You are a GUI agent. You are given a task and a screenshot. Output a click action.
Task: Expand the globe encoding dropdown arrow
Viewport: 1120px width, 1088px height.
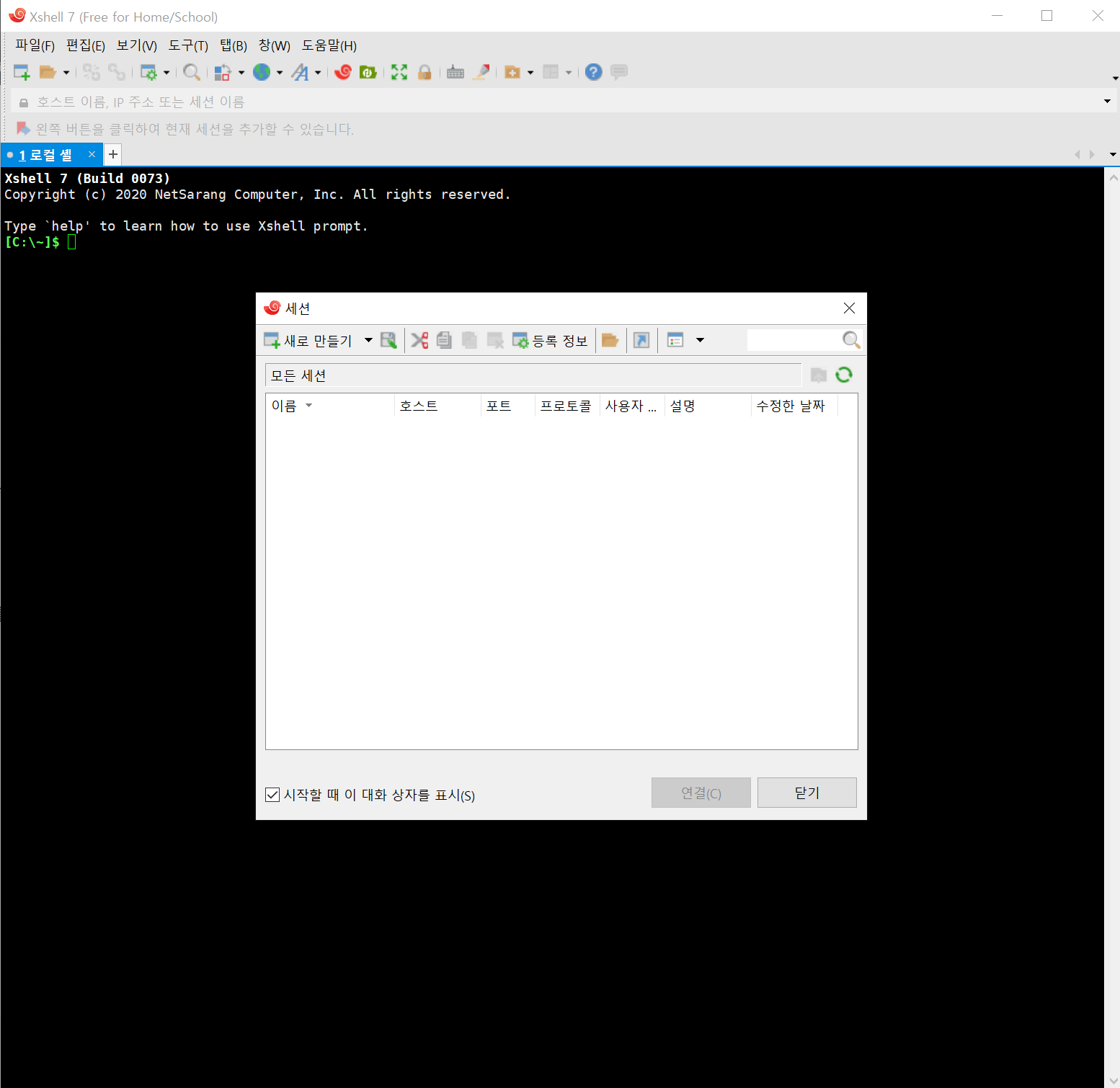280,72
